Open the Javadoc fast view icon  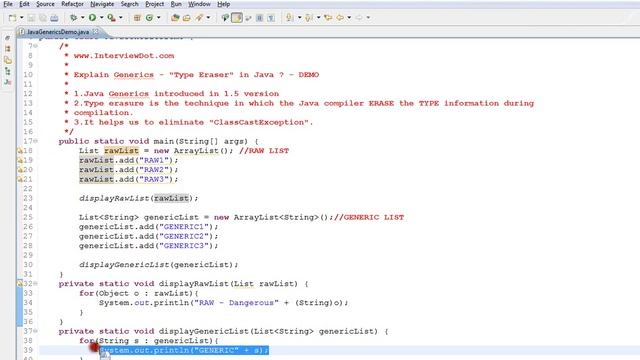[7, 82]
